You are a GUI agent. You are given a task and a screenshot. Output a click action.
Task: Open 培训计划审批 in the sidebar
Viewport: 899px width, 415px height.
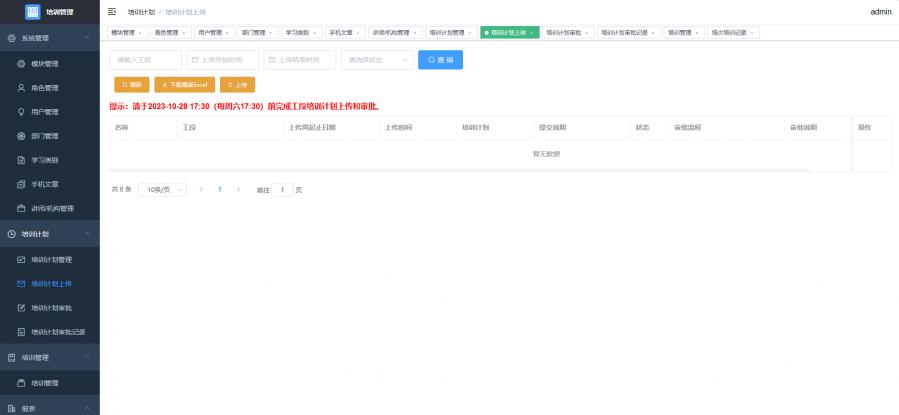pyautogui.click(x=51, y=307)
